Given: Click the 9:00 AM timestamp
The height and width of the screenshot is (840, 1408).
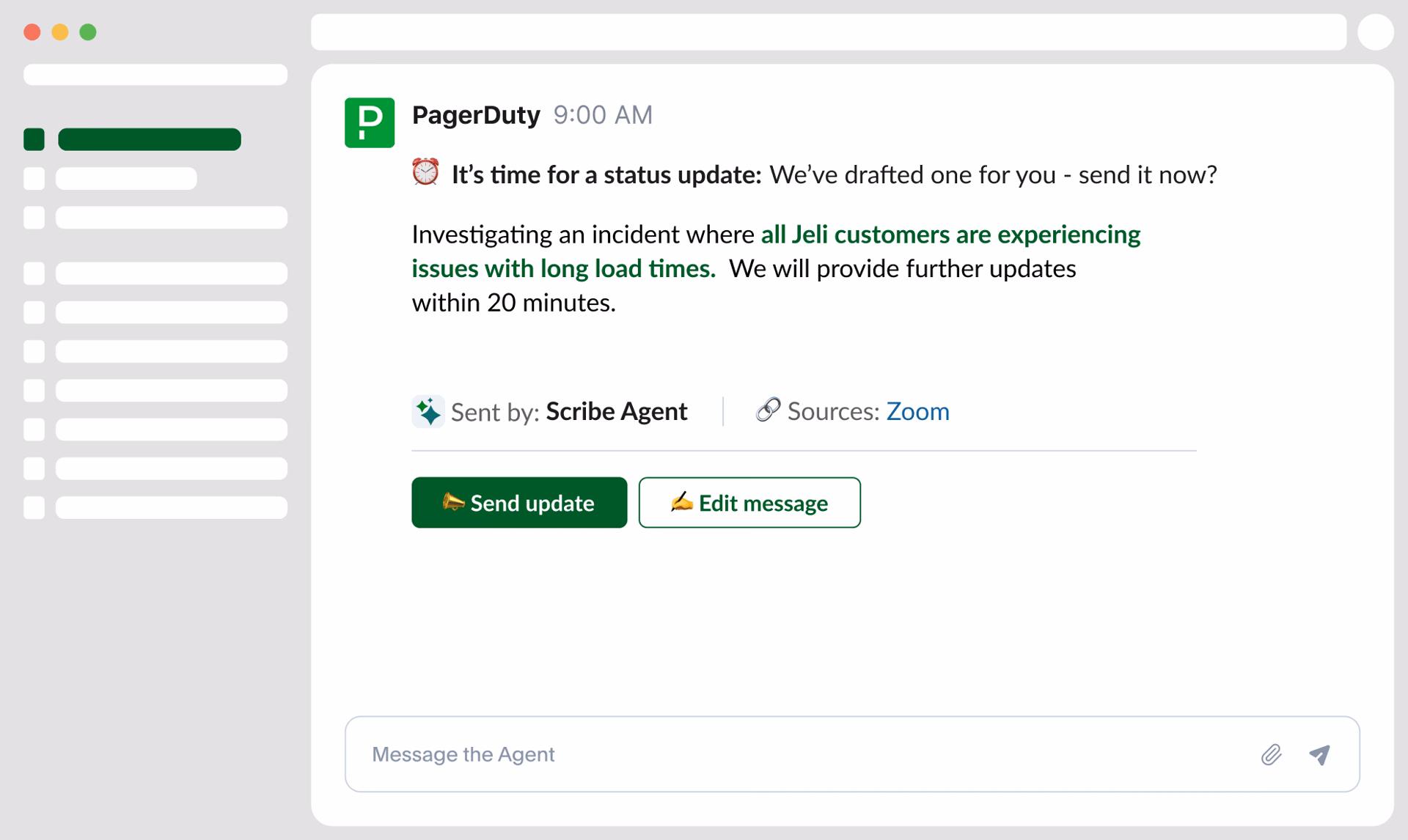Looking at the screenshot, I should pos(602,114).
